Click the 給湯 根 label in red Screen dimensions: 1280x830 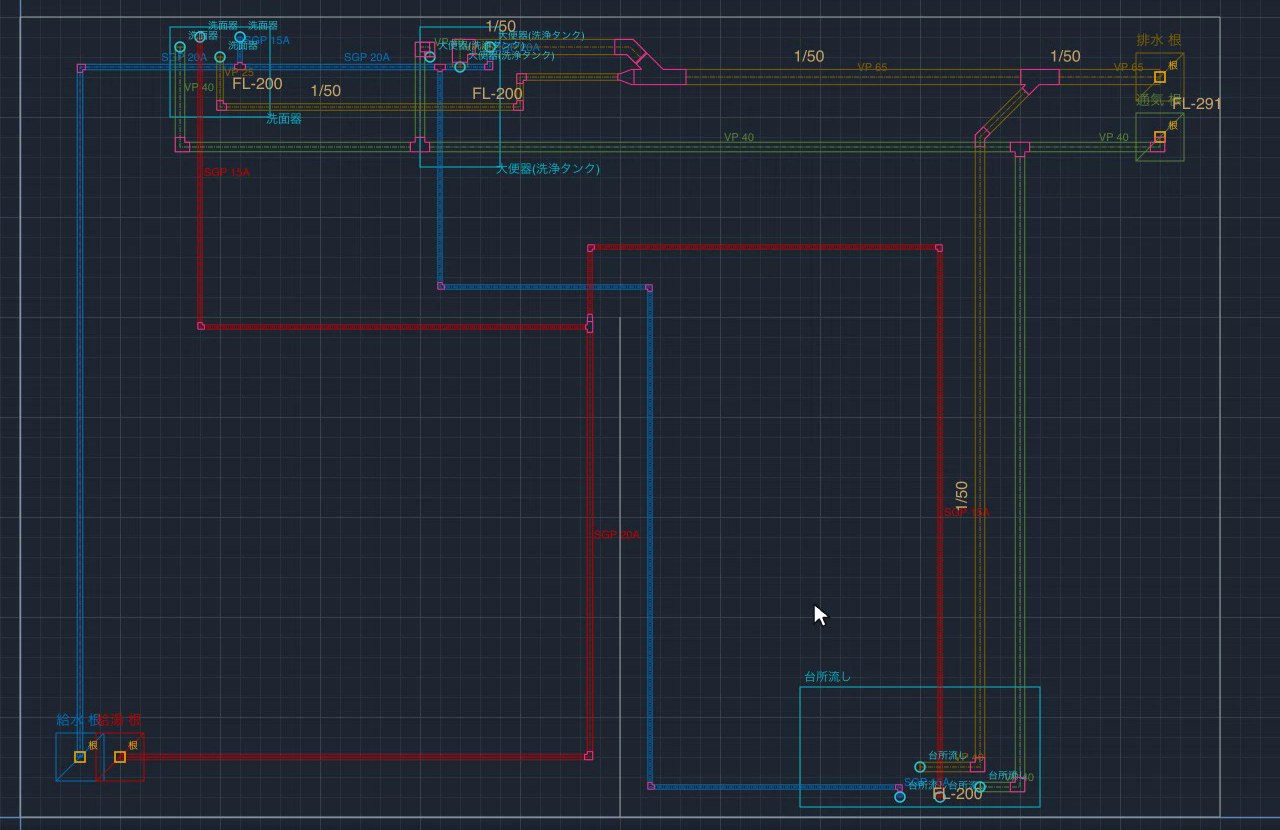(120, 719)
